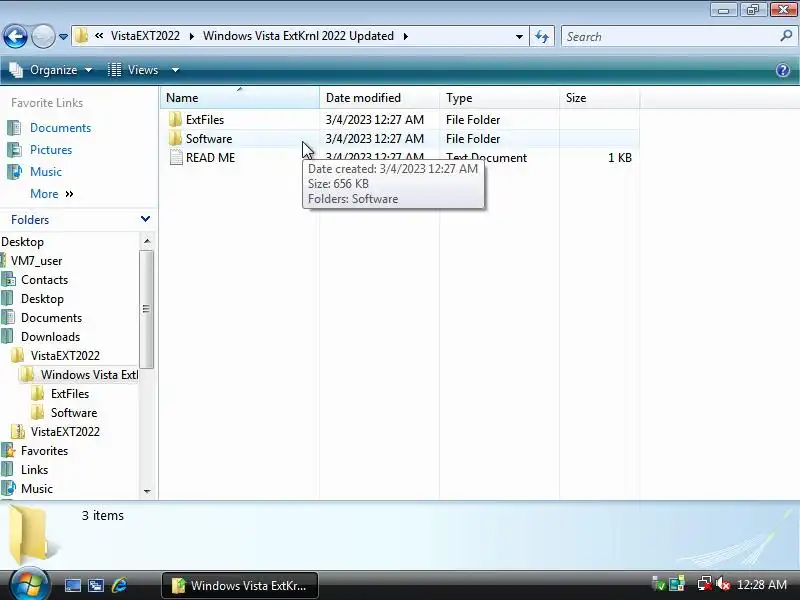Viewport: 800px width, 600px height.
Task: Click the large folder preview icon in details pane
Action: coord(32,534)
